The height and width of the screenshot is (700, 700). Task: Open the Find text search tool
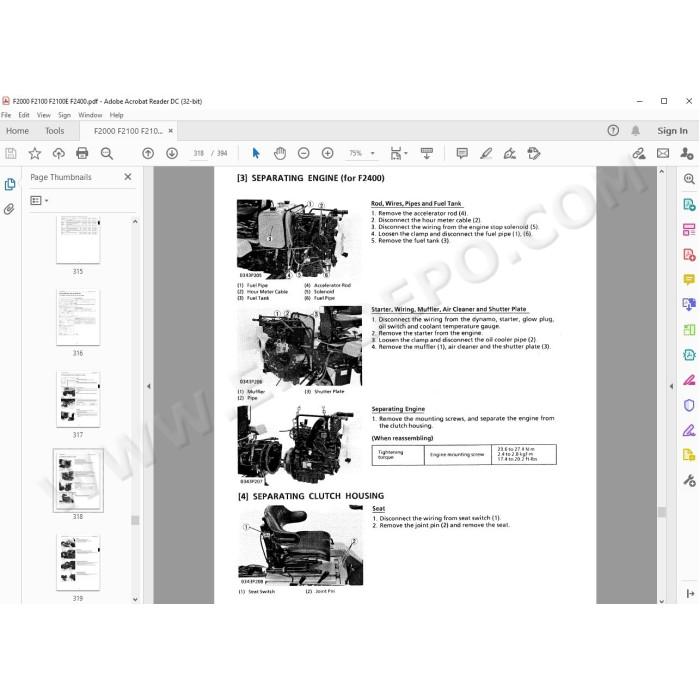(x=107, y=154)
